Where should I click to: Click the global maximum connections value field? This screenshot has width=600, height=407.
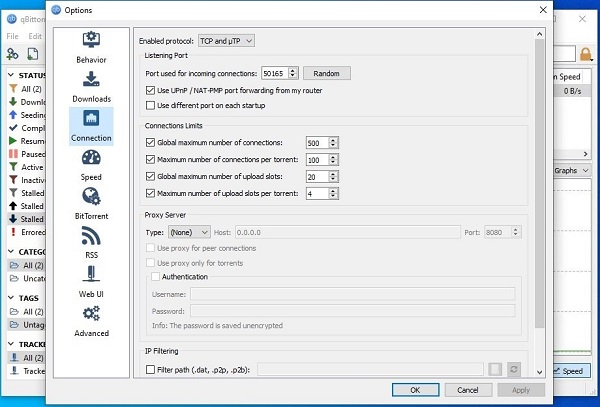(x=318, y=143)
